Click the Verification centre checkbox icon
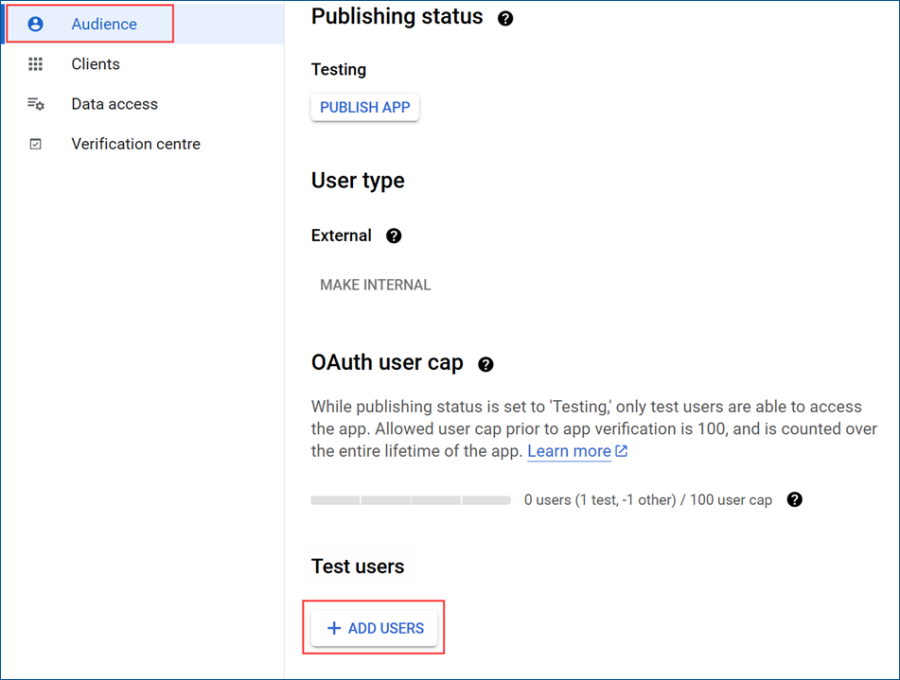The height and width of the screenshot is (680, 900). (36, 144)
